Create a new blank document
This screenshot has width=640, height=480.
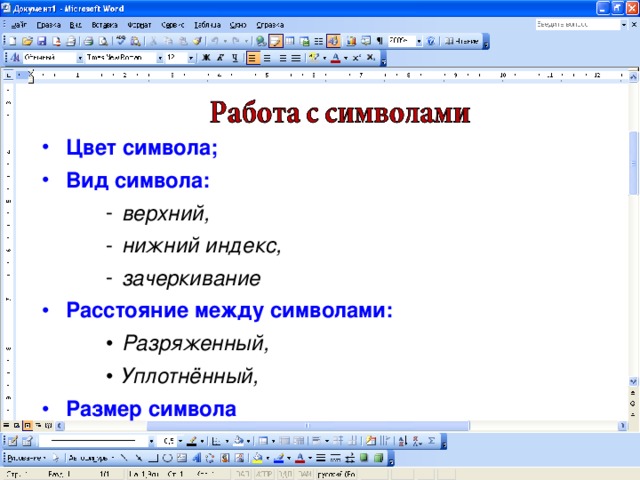click(x=12, y=41)
